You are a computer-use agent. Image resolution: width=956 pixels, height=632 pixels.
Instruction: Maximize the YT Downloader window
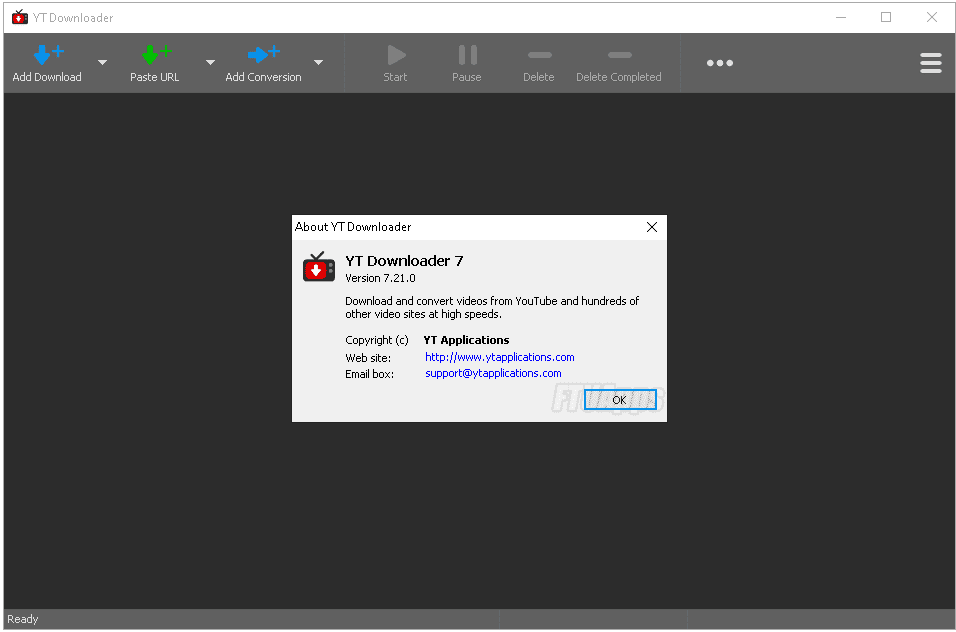coord(886,18)
